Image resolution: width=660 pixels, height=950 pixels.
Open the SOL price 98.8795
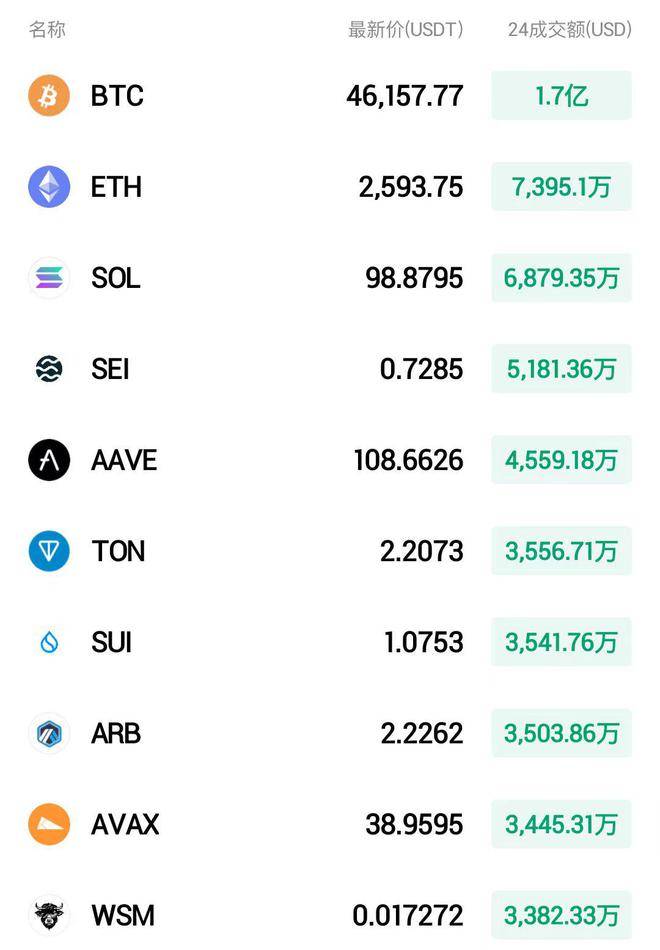coord(414,278)
